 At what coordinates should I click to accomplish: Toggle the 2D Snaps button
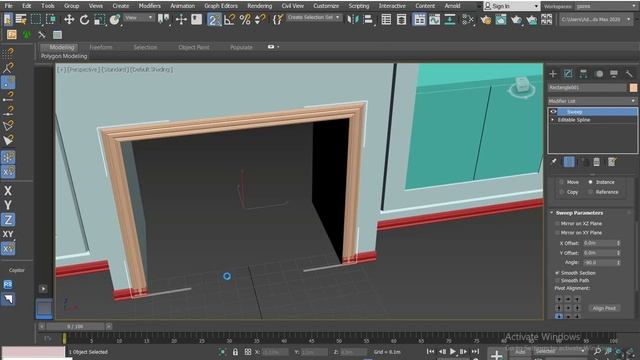pos(214,19)
